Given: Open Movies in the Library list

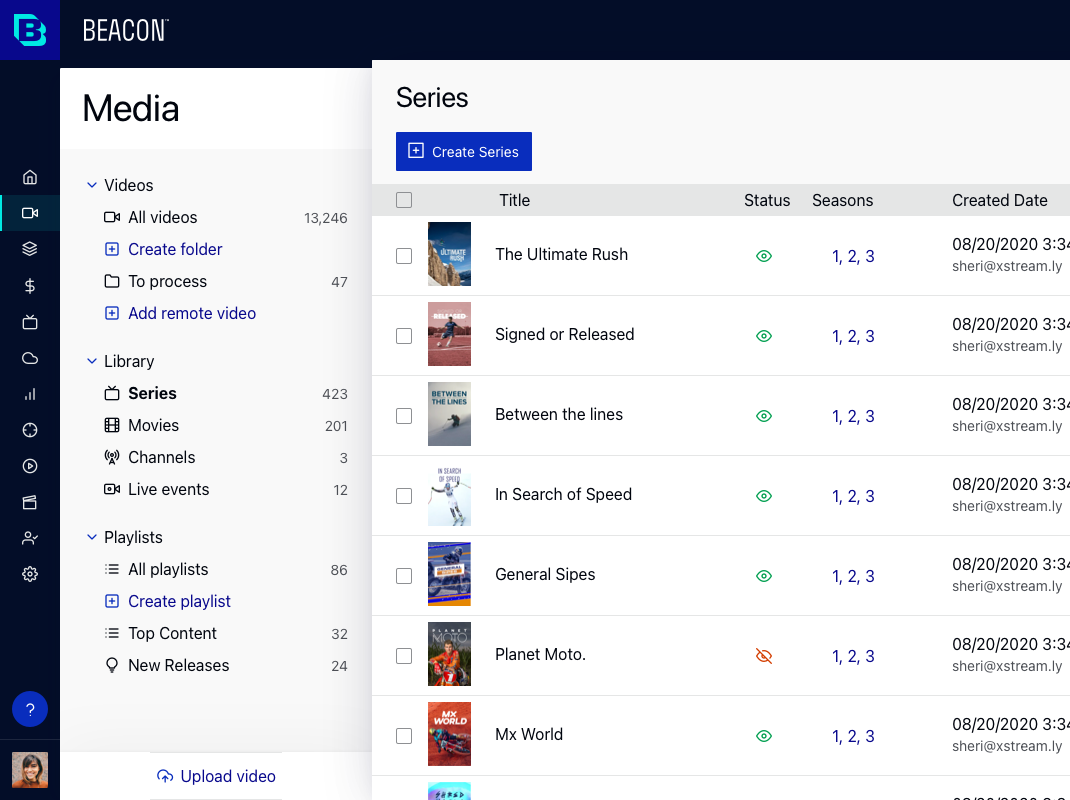Looking at the screenshot, I should pos(153,425).
